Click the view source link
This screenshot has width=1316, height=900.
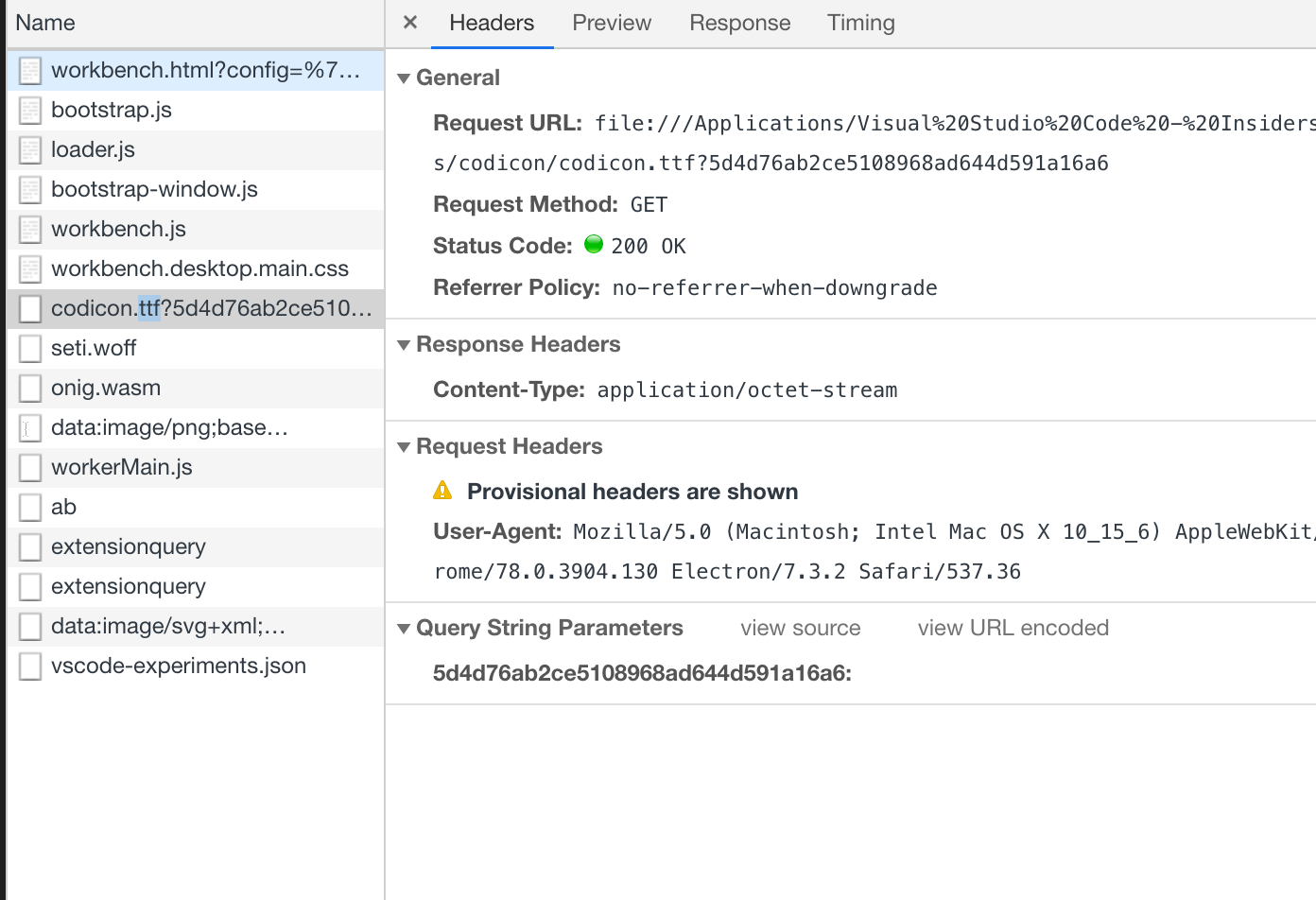800,628
